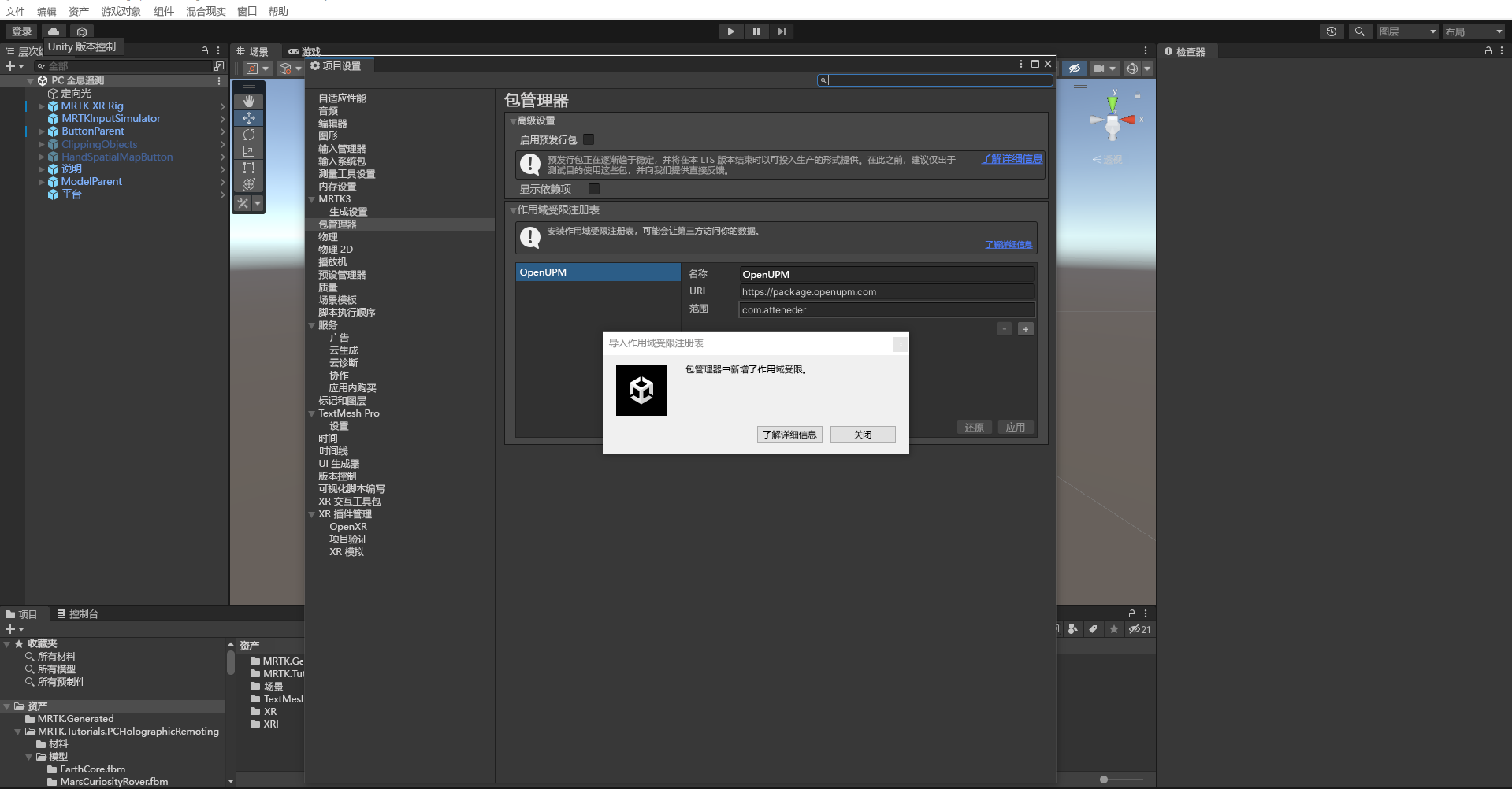Screen dimensions: 1512x789
Task: Select the Rect transform tool
Action: 248,168
